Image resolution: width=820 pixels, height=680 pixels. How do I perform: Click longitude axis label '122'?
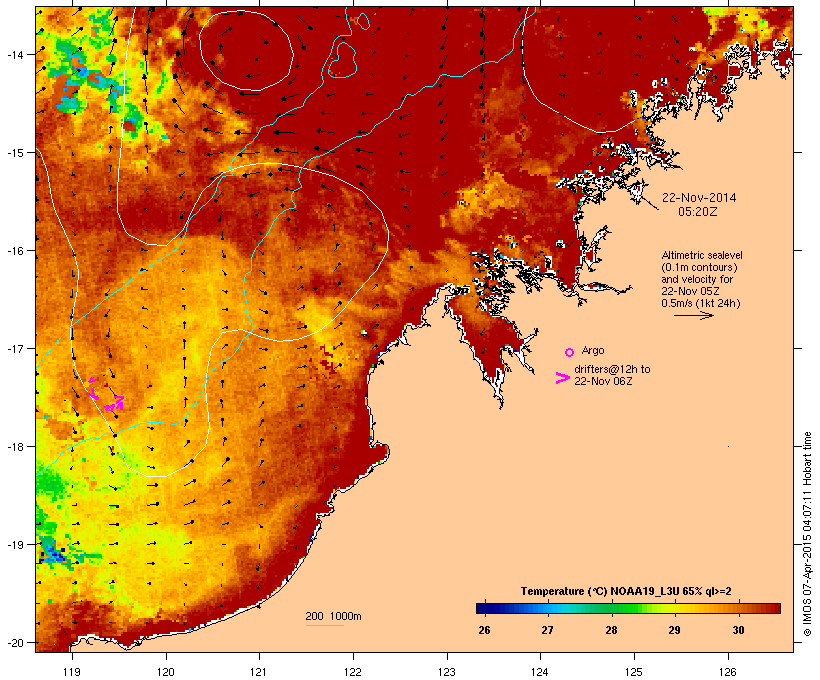pos(353,672)
